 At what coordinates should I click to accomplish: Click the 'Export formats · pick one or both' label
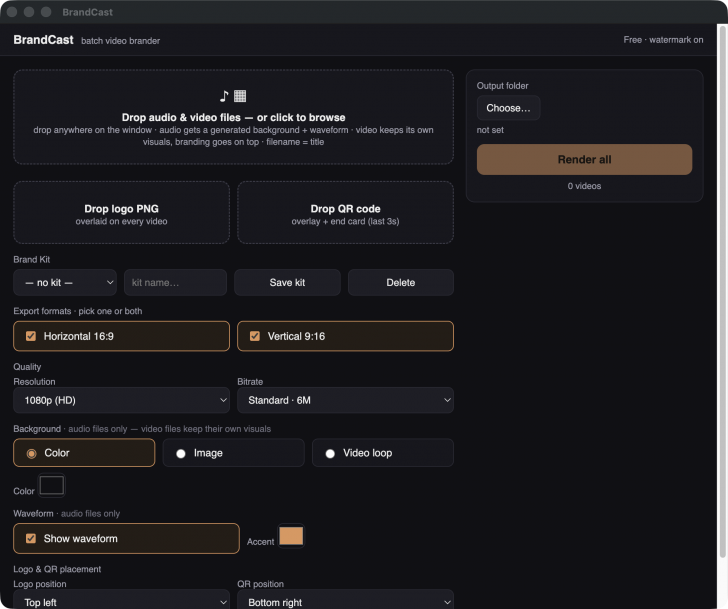[x=78, y=311]
